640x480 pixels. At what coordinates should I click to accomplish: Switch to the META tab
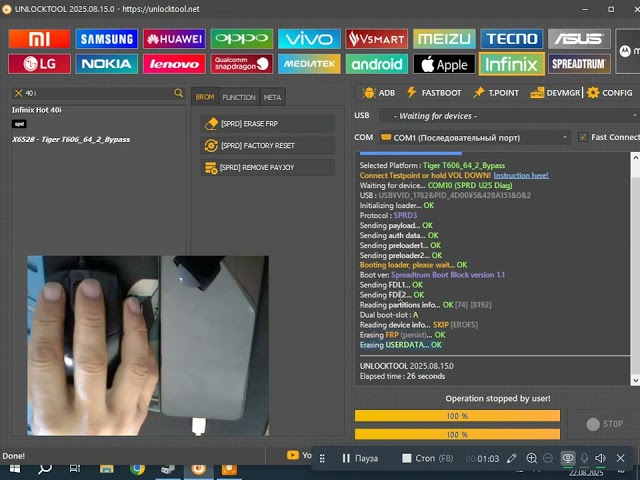[x=272, y=97]
